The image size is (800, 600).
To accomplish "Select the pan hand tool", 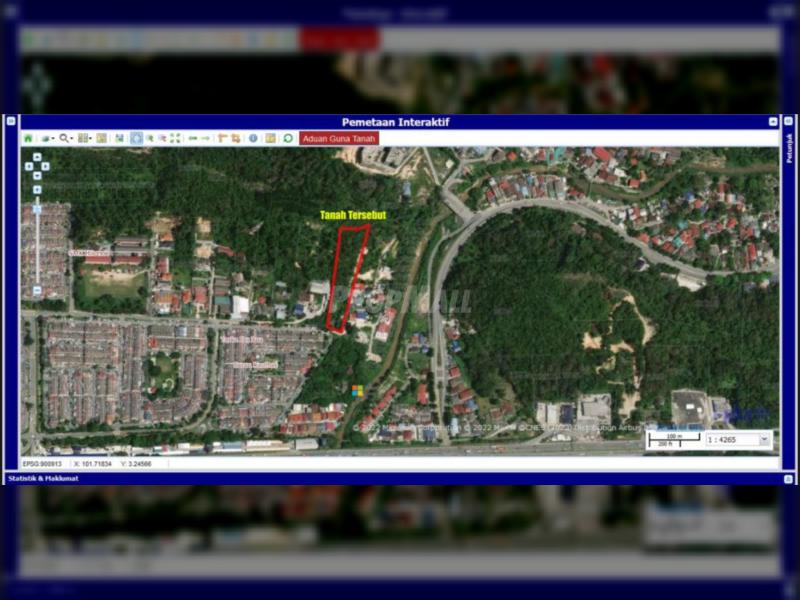I will coord(136,139).
